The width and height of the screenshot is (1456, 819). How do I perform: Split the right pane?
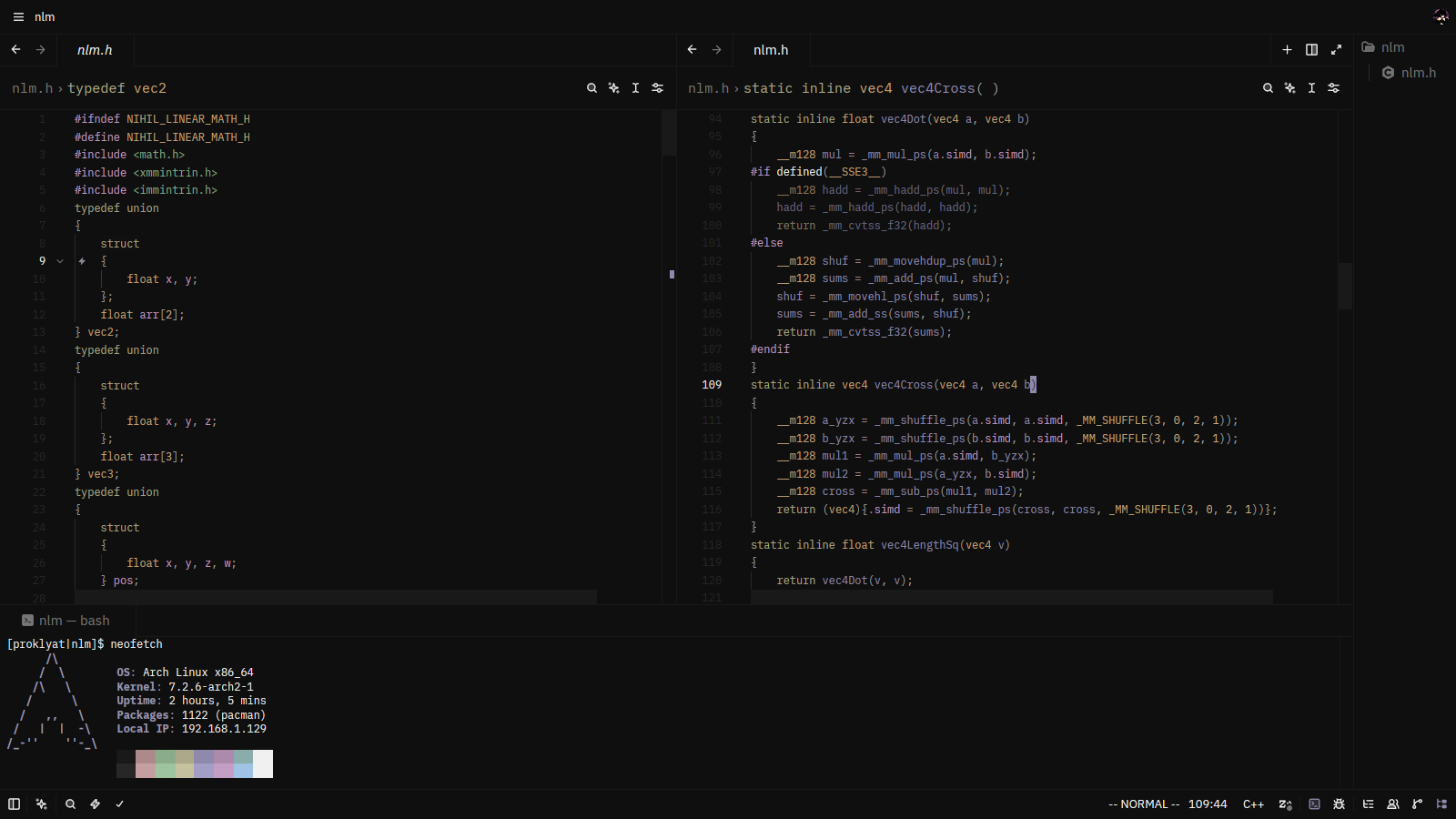(1311, 50)
